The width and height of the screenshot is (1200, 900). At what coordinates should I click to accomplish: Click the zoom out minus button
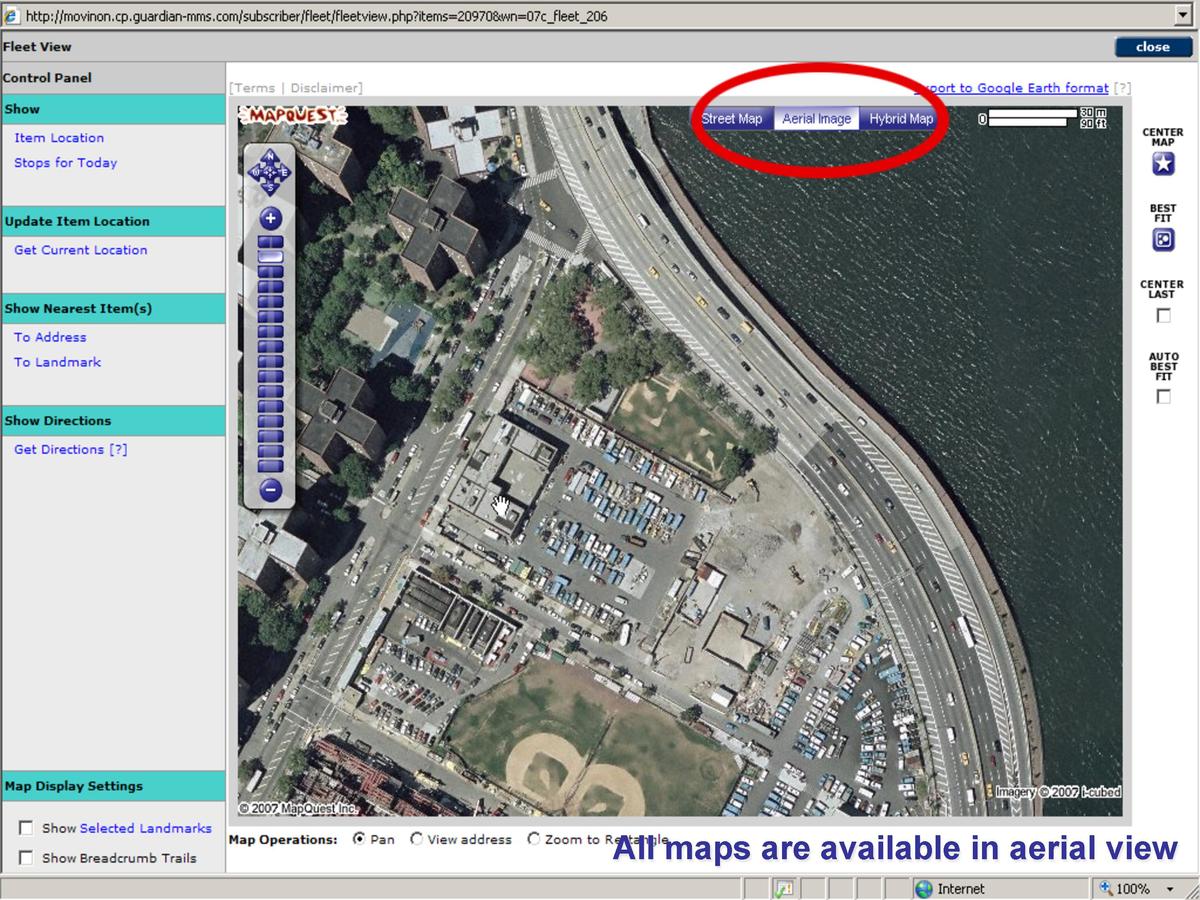click(x=270, y=490)
